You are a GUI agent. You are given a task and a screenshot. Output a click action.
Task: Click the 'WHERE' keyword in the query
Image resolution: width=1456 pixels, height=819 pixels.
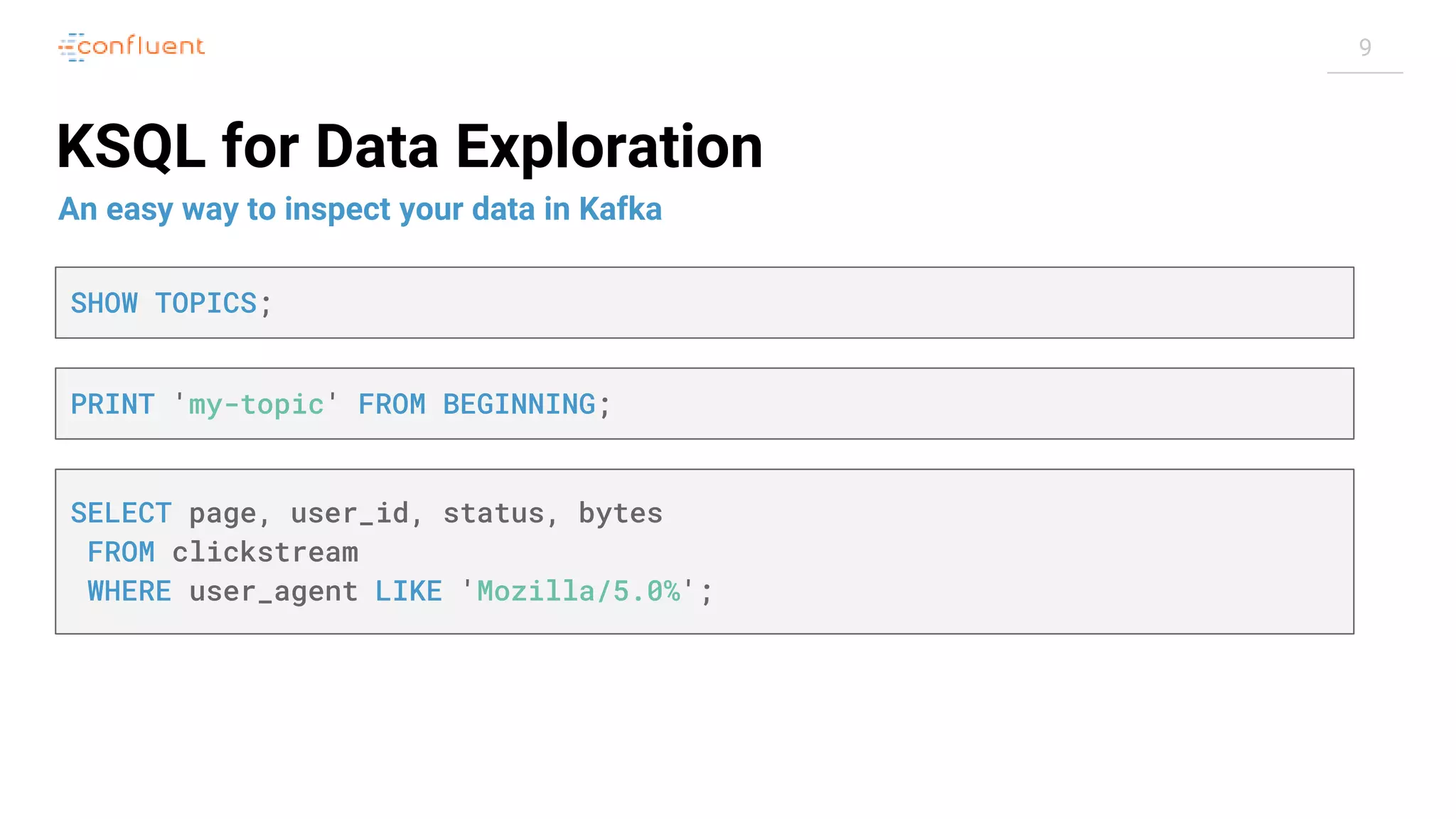point(129,591)
